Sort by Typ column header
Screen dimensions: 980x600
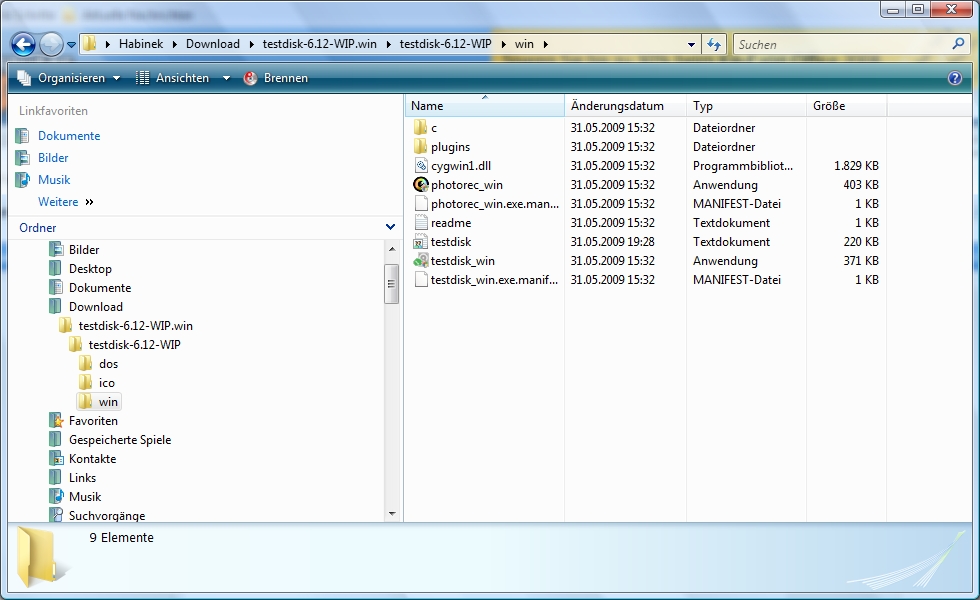tap(746, 106)
